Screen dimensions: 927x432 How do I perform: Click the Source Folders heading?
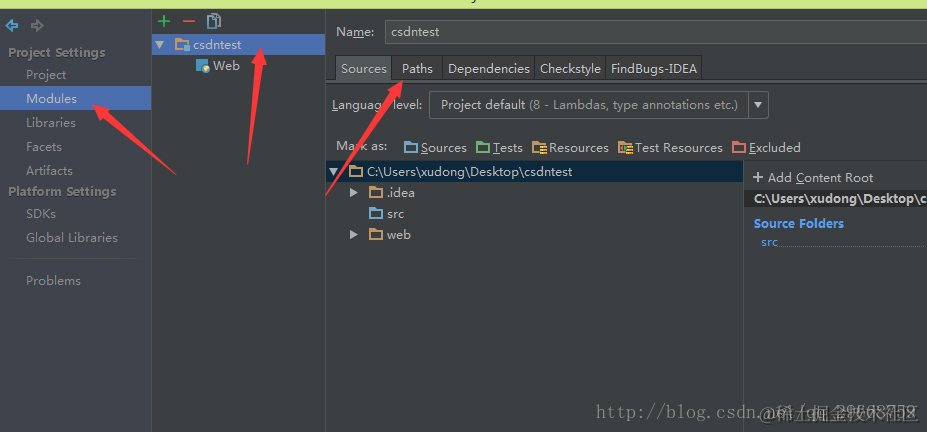[799, 223]
